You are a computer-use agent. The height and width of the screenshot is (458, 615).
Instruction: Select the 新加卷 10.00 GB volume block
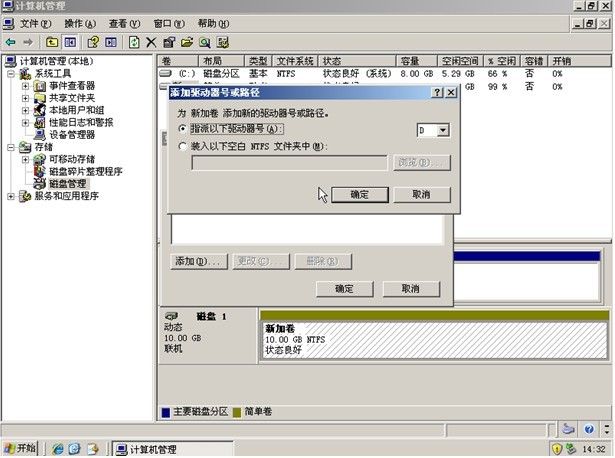pos(434,340)
